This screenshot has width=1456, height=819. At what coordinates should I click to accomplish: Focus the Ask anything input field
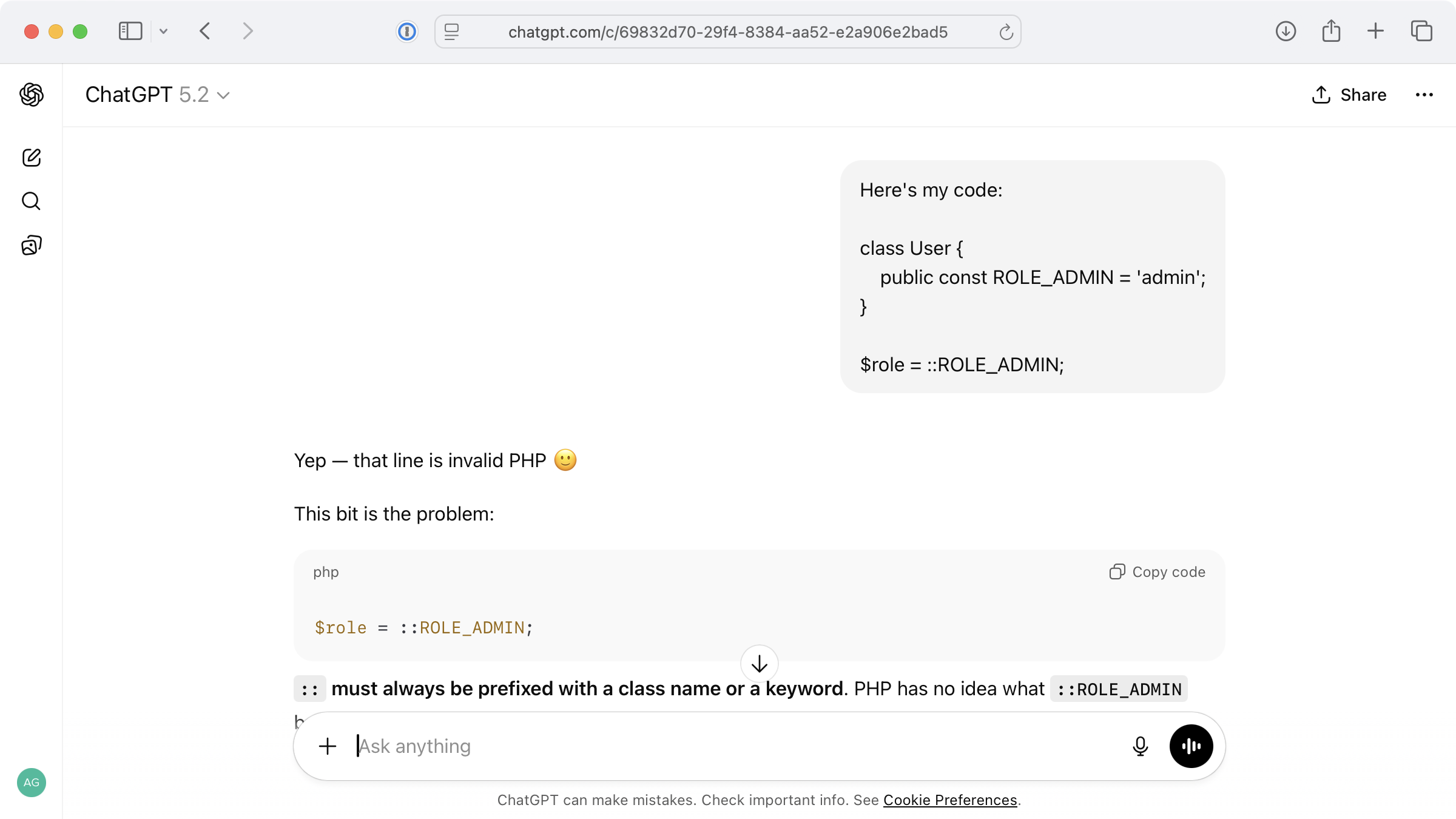click(x=728, y=746)
